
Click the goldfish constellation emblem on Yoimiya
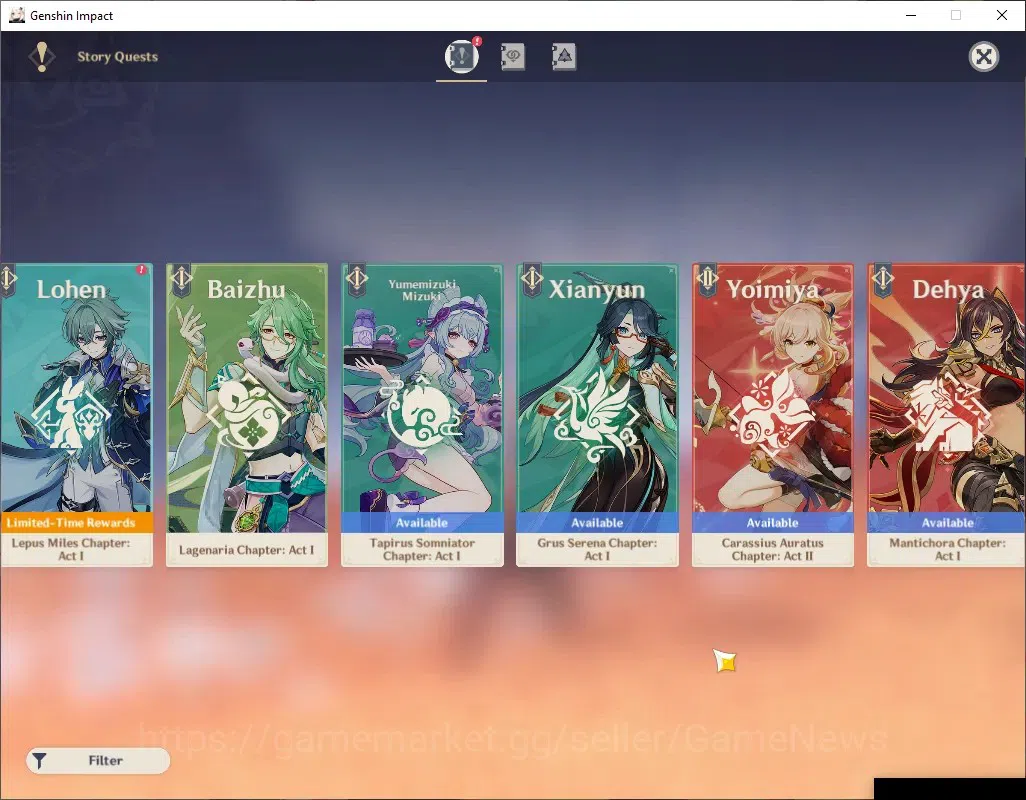773,413
